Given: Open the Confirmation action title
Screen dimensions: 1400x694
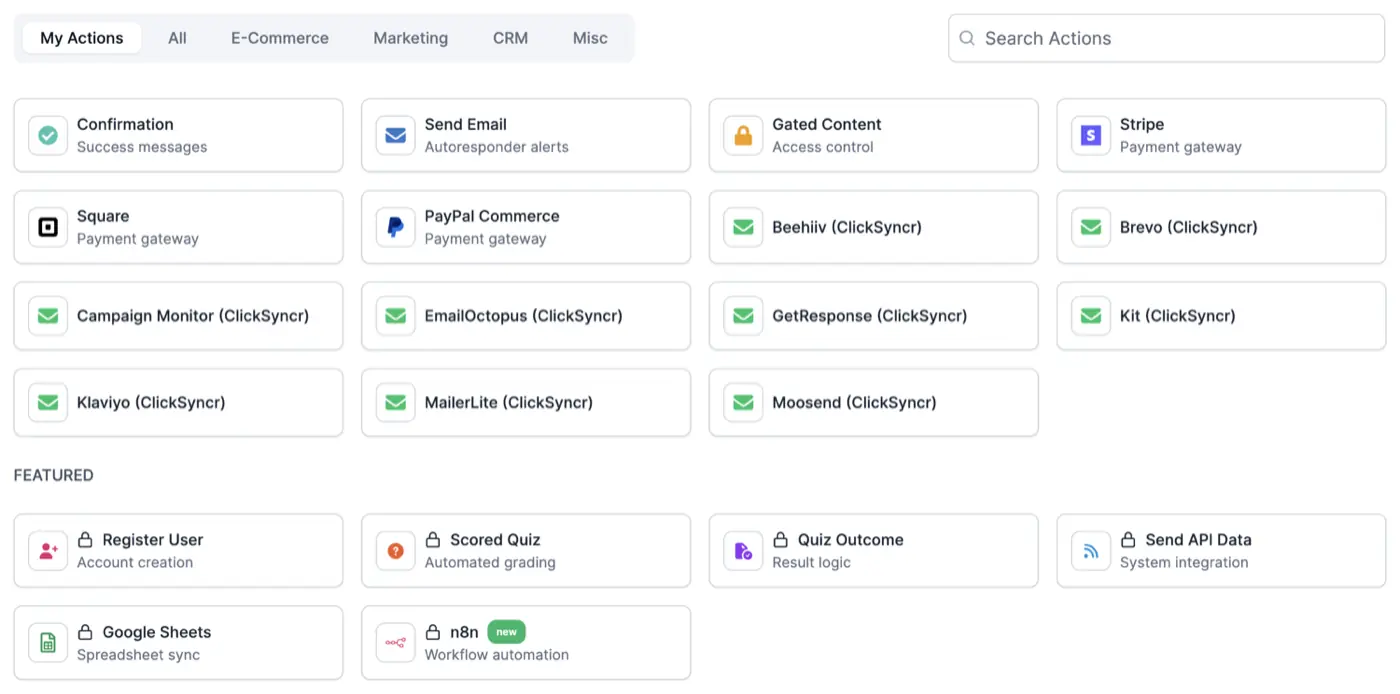Looking at the screenshot, I should point(125,124).
